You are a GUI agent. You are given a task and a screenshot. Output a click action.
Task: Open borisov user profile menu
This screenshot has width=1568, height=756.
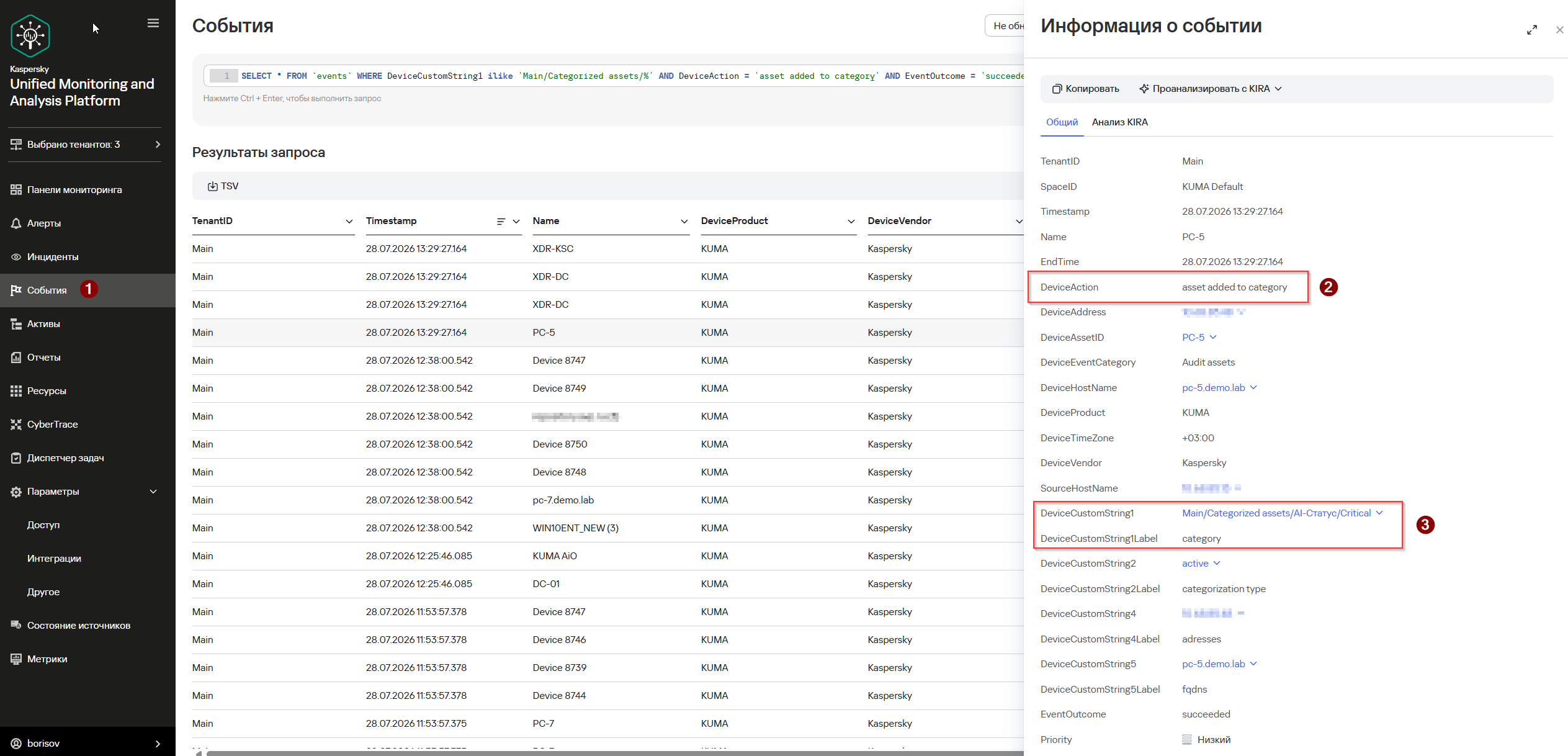click(x=87, y=743)
